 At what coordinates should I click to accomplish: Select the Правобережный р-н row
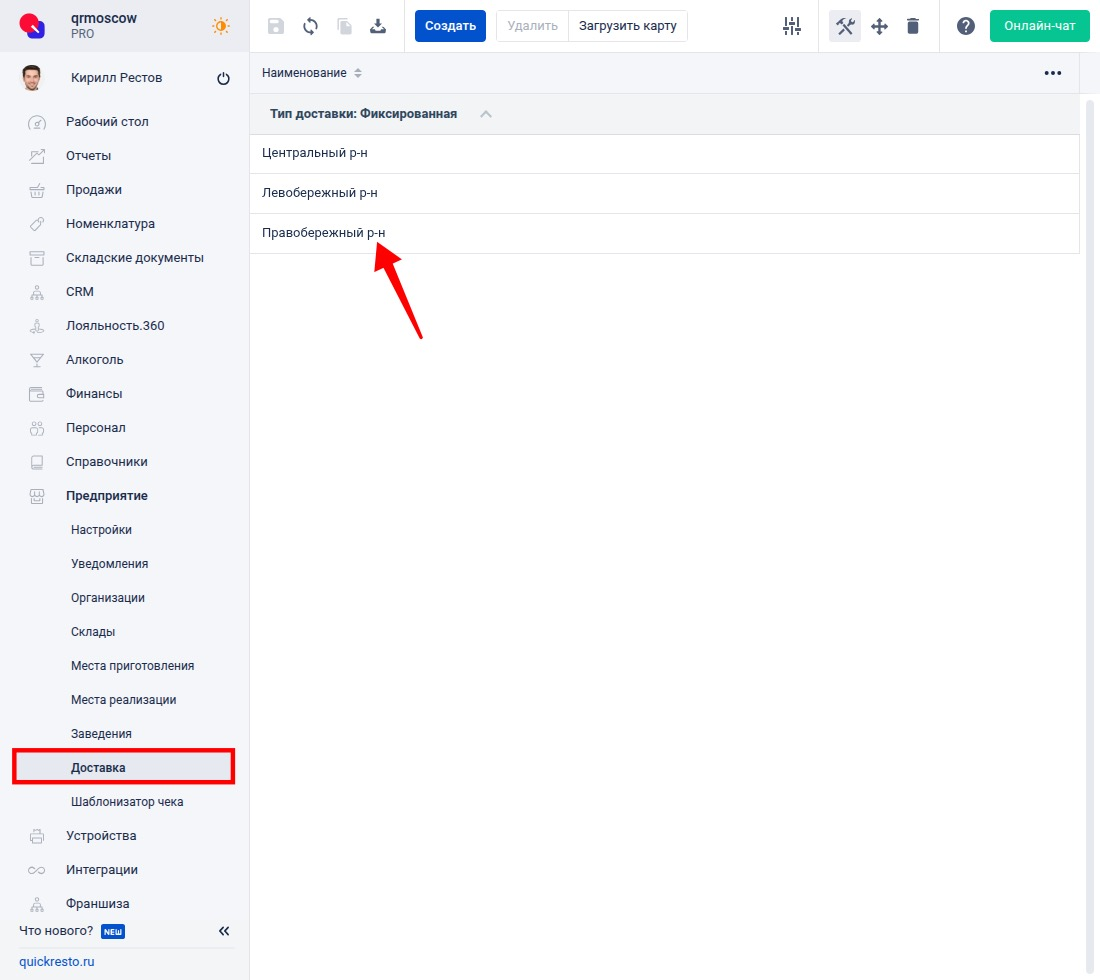pyautogui.click(x=323, y=233)
